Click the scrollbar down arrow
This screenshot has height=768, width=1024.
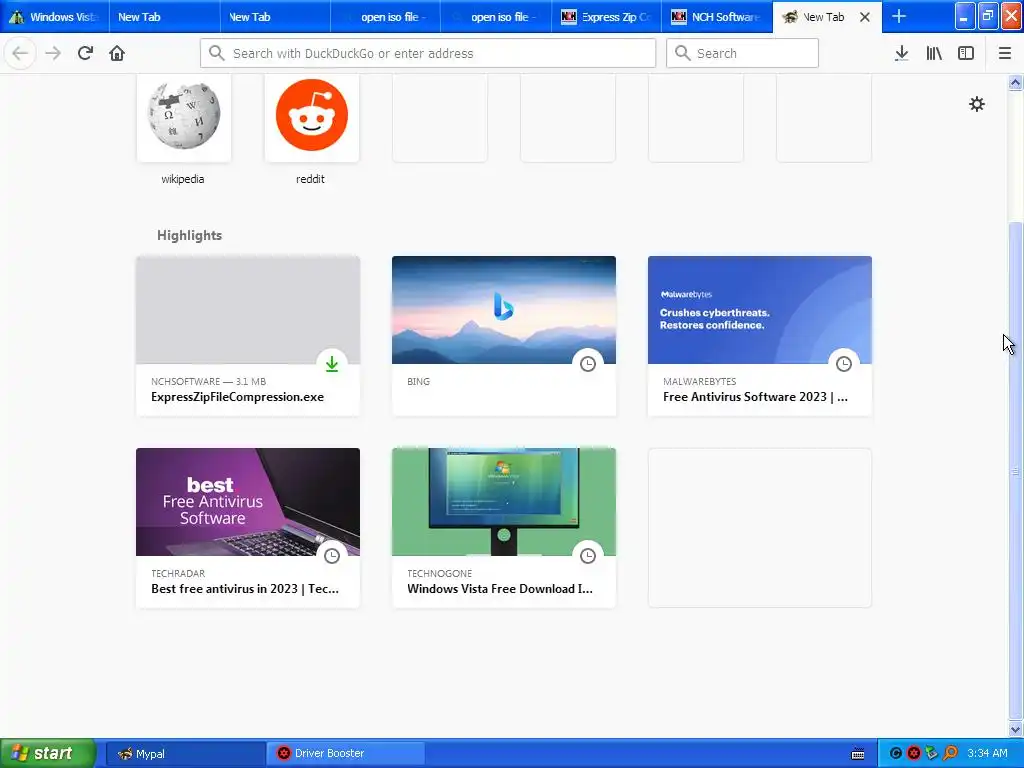pos(1015,729)
